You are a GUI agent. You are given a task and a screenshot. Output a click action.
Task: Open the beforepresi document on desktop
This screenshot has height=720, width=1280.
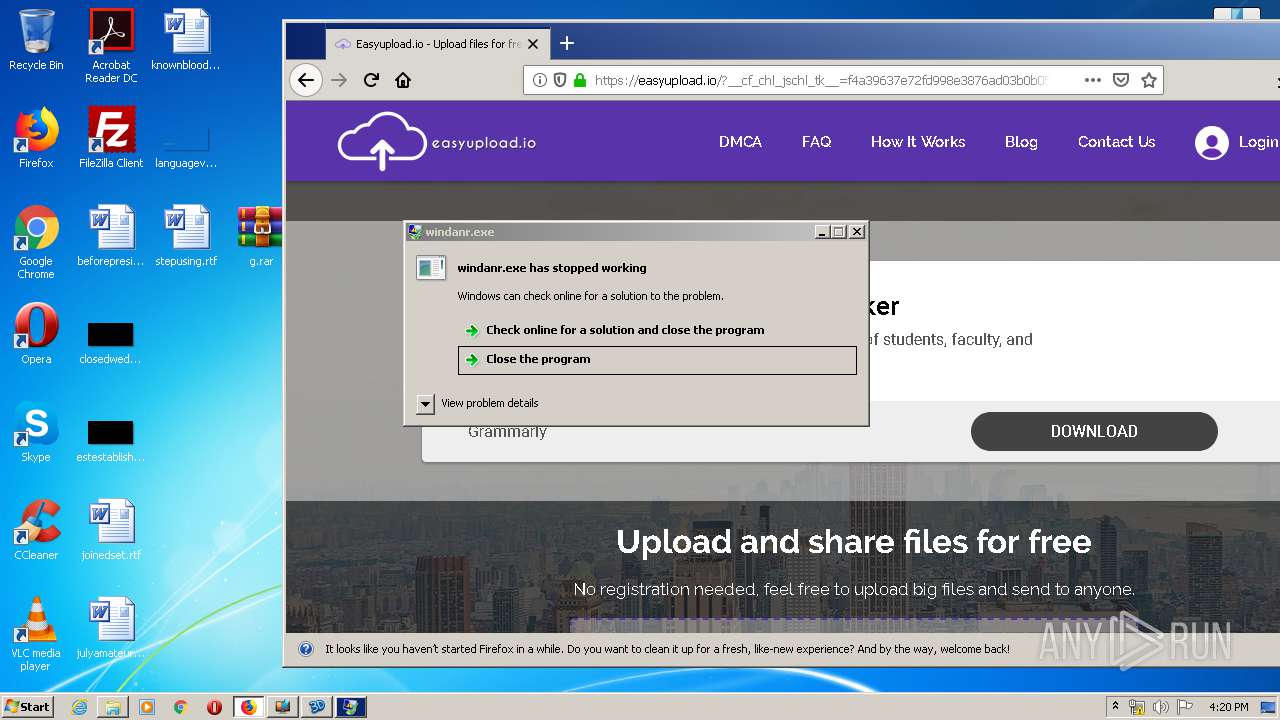pyautogui.click(x=111, y=236)
